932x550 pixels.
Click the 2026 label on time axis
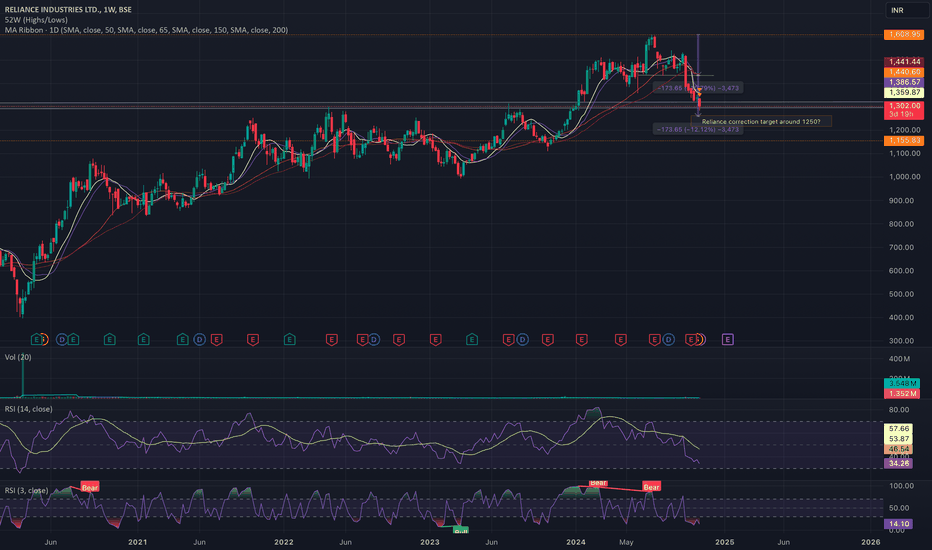(871, 542)
